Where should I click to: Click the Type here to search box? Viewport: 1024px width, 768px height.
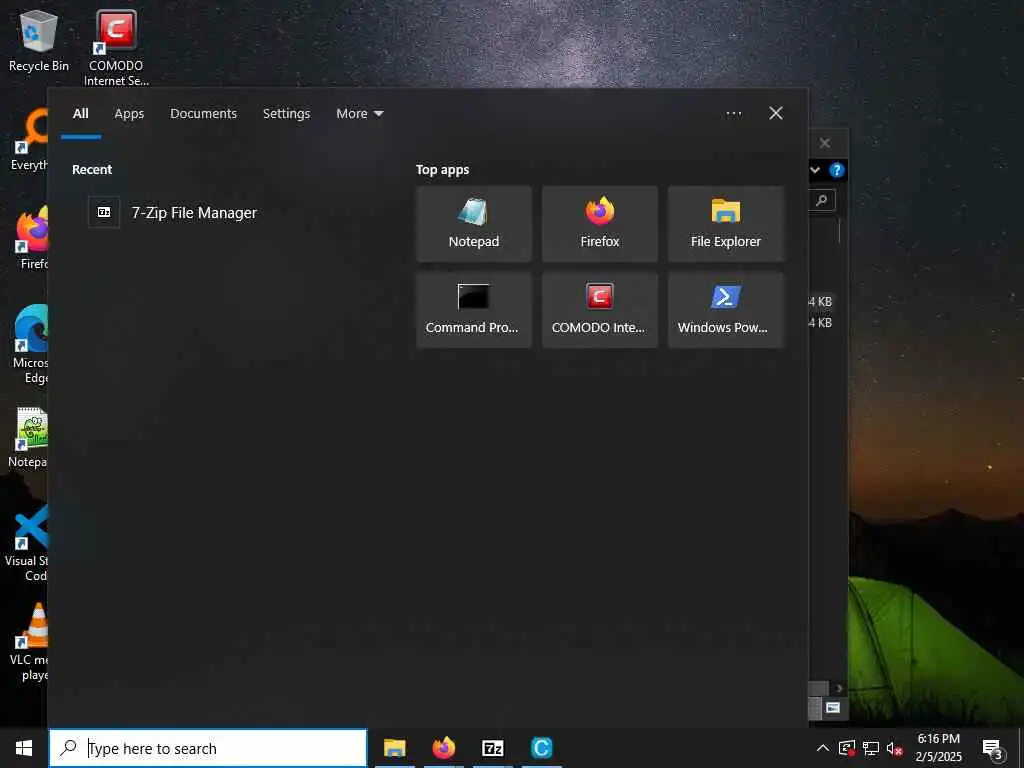(x=208, y=748)
